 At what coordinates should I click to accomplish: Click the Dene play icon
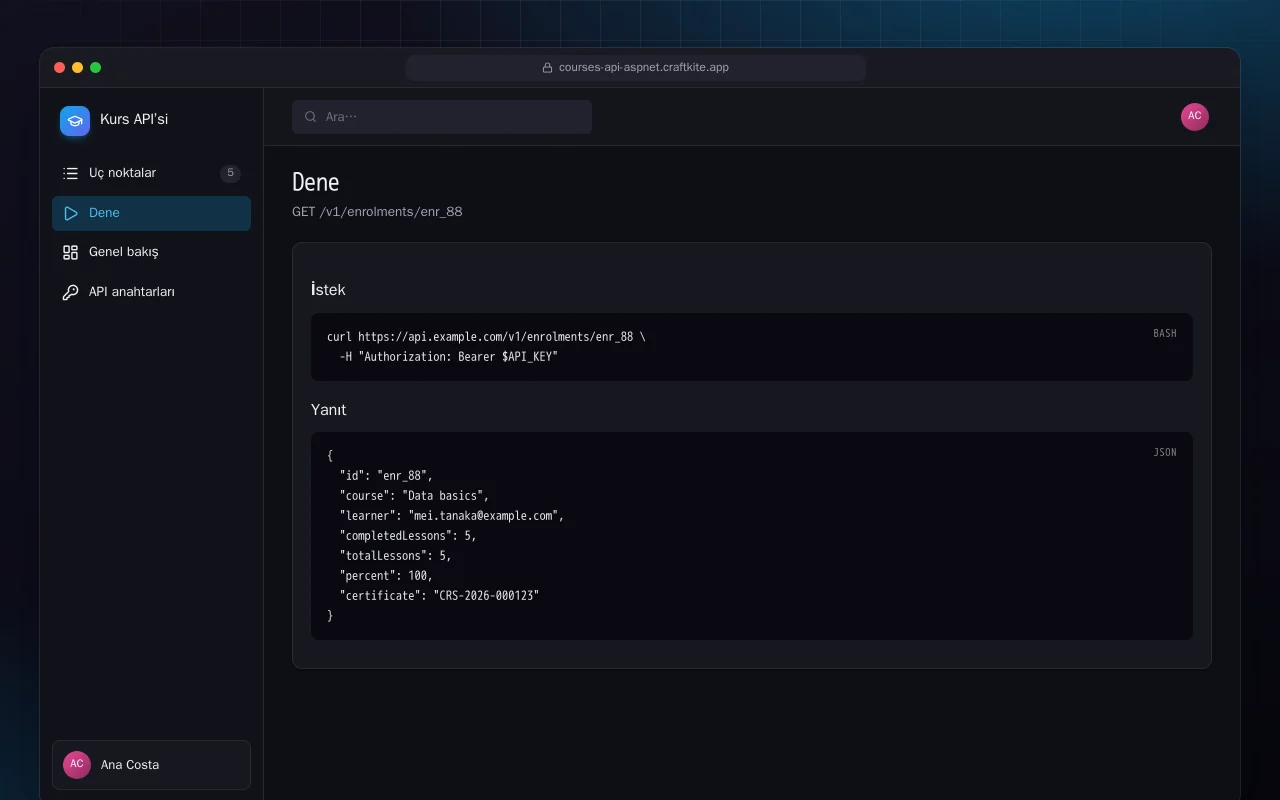click(70, 213)
